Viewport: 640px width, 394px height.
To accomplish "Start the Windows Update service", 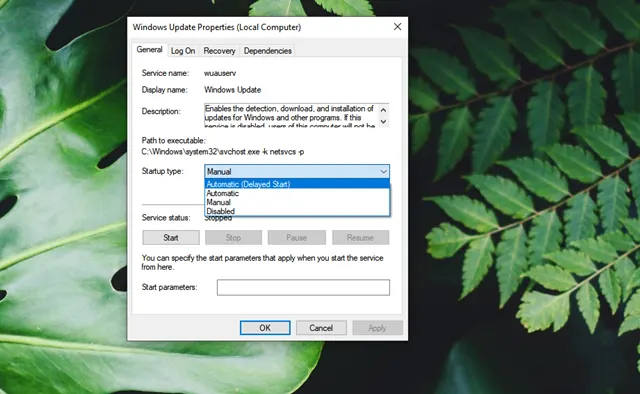I will (171, 238).
